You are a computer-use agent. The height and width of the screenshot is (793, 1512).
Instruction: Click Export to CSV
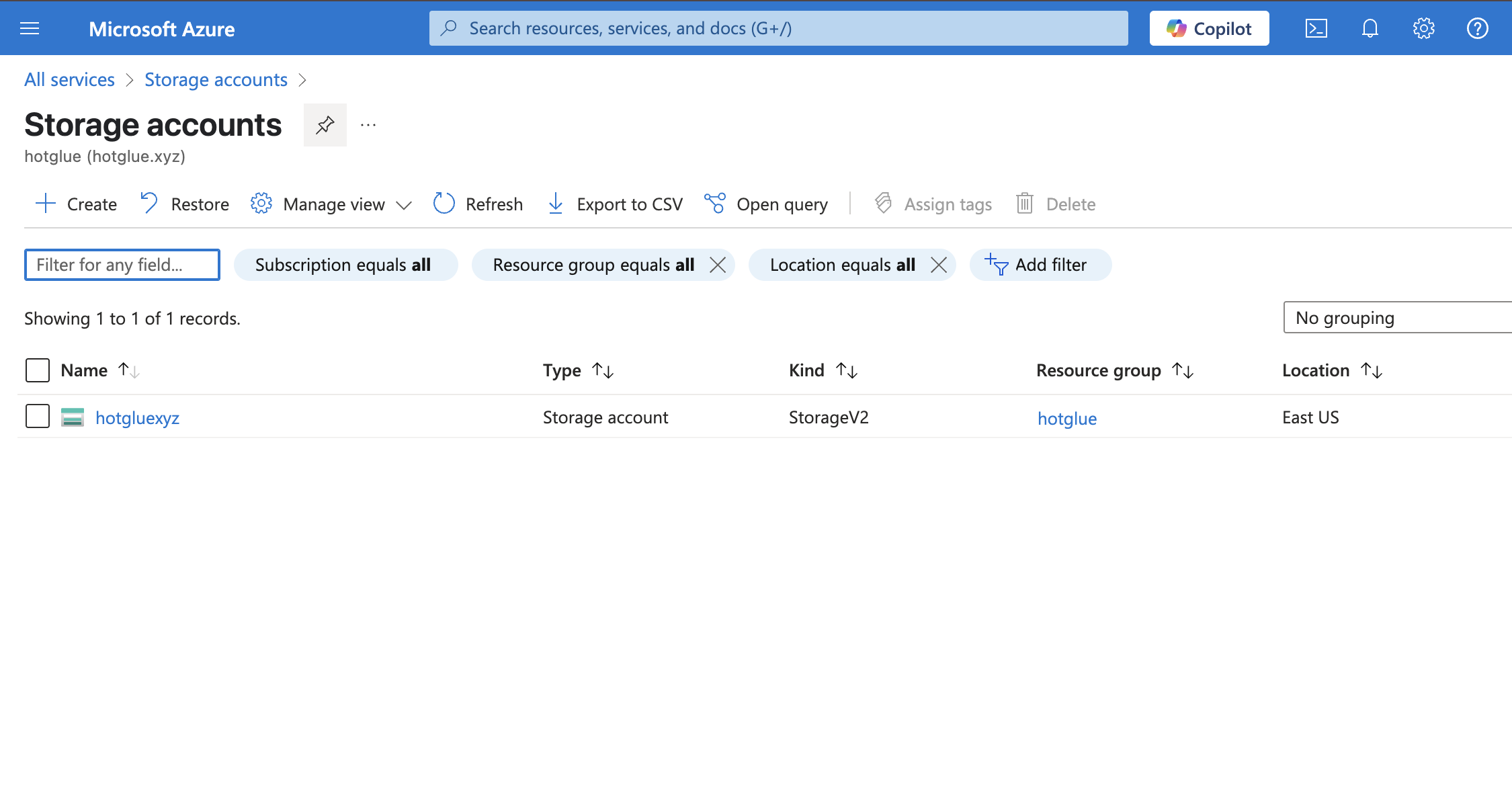615,204
